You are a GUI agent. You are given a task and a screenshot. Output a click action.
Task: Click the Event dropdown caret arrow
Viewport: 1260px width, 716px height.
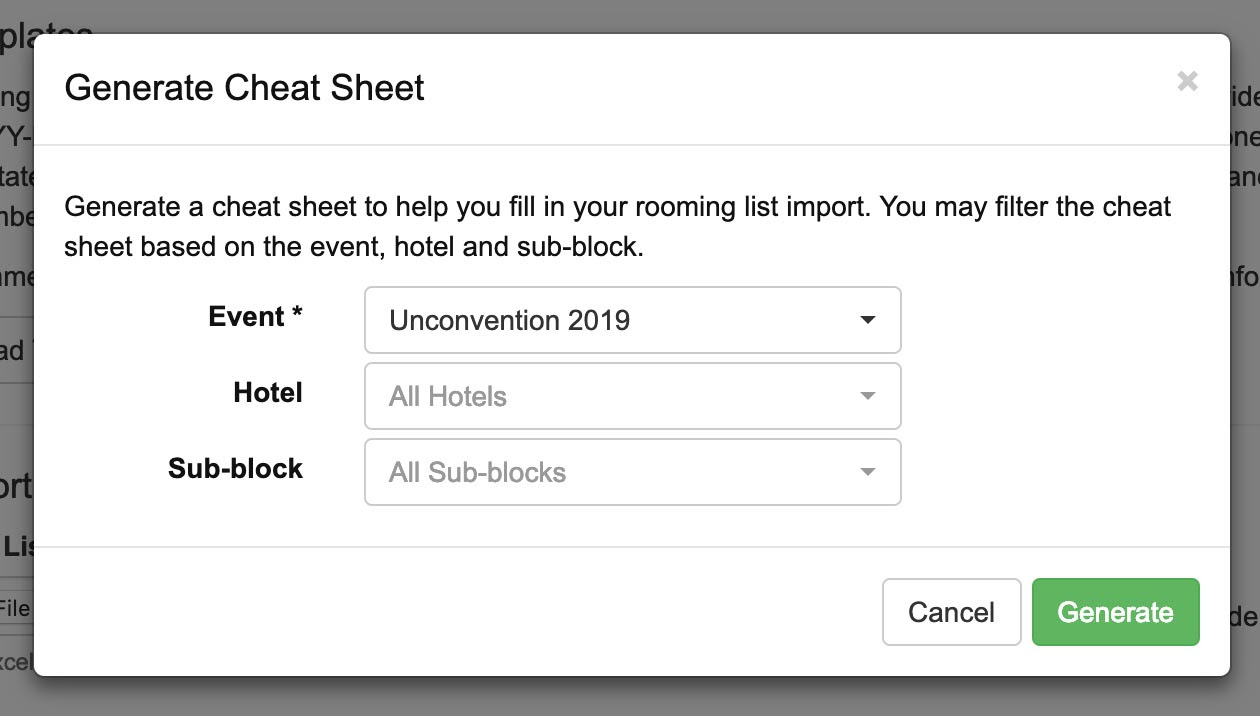point(868,320)
